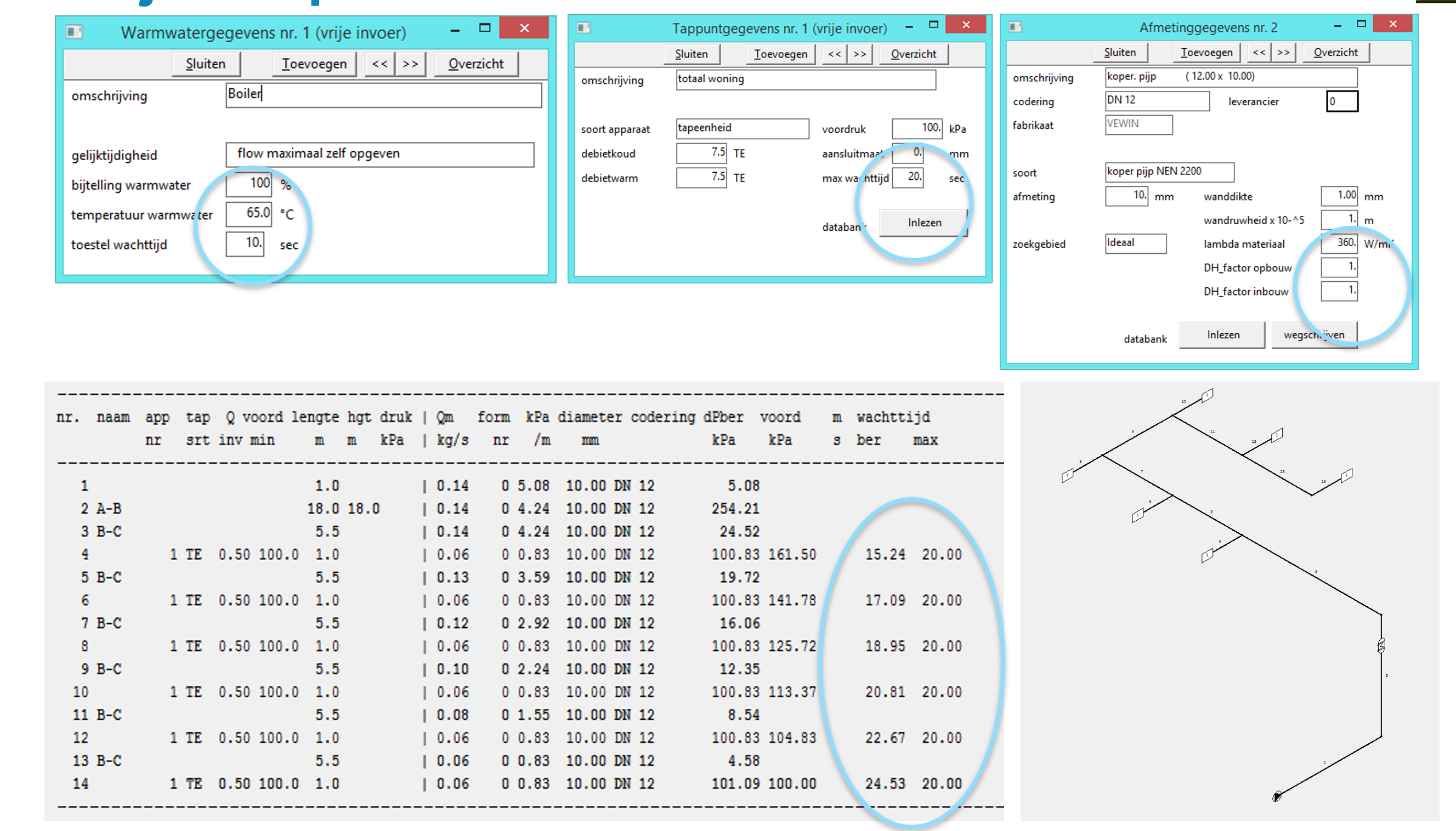Go to next record in Warmwatergegevens
Screen dimensions: 1456x831
point(410,64)
